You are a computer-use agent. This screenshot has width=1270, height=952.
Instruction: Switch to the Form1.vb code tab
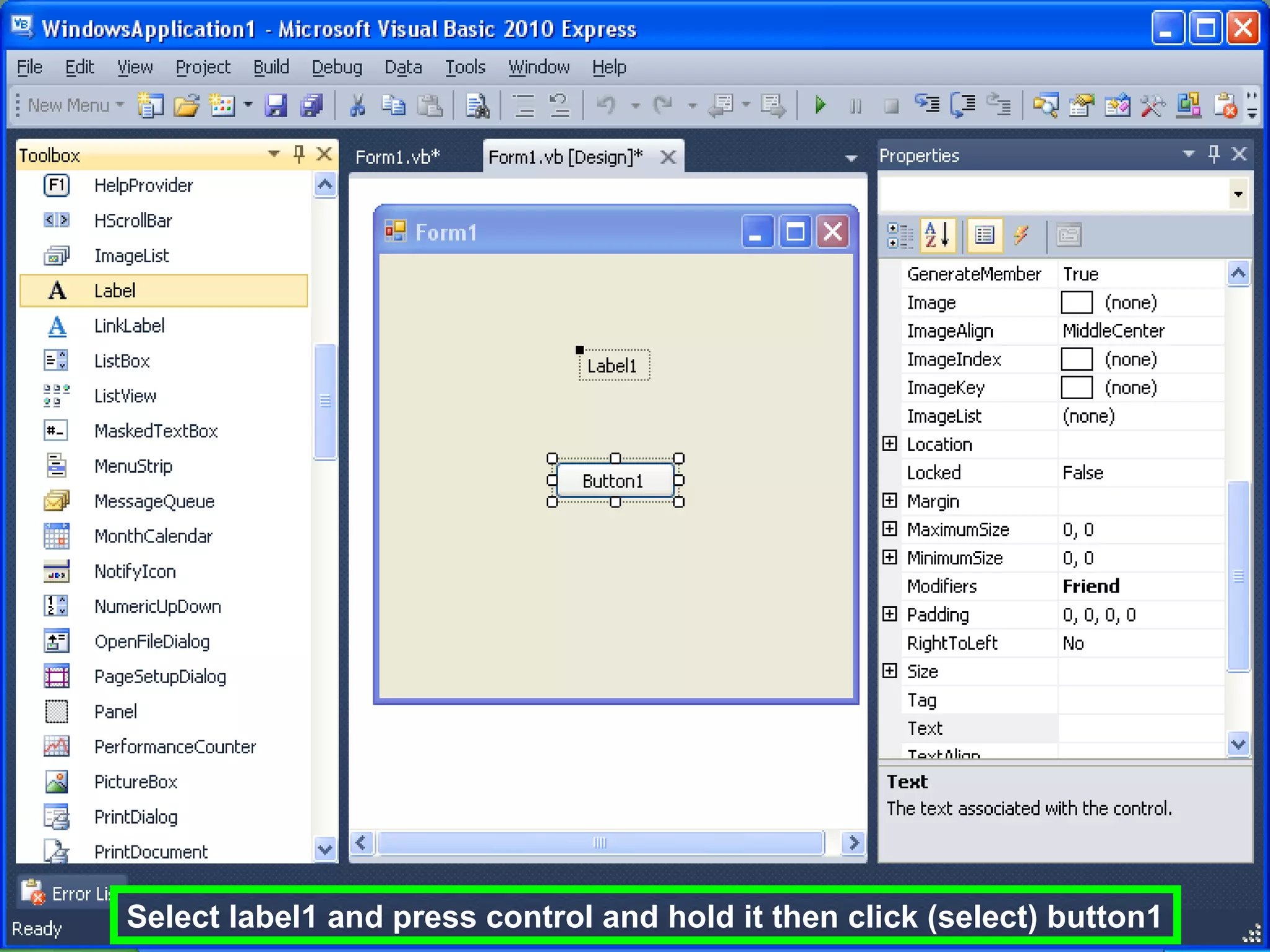[x=398, y=157]
